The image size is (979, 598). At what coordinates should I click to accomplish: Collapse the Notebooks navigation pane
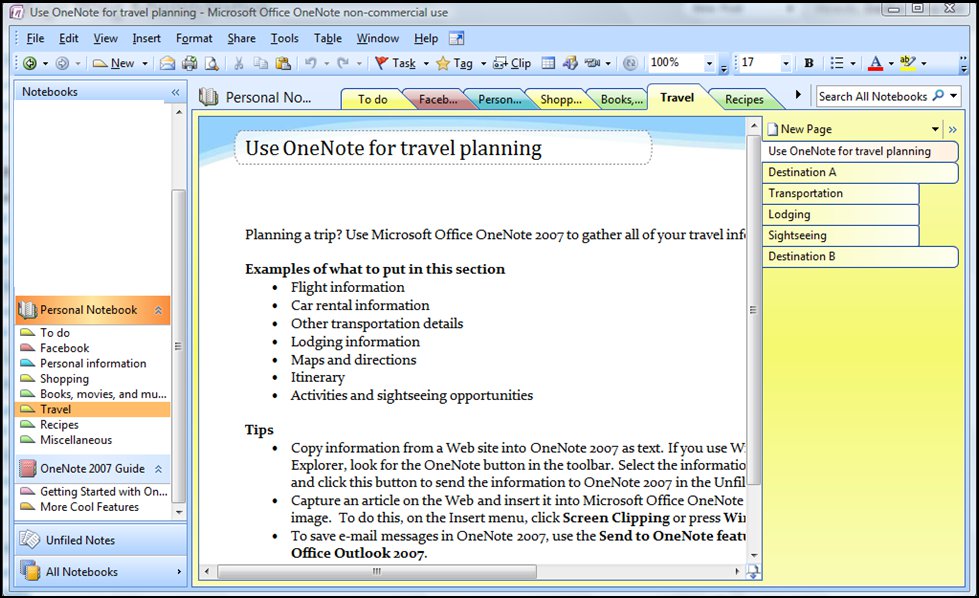(x=175, y=92)
